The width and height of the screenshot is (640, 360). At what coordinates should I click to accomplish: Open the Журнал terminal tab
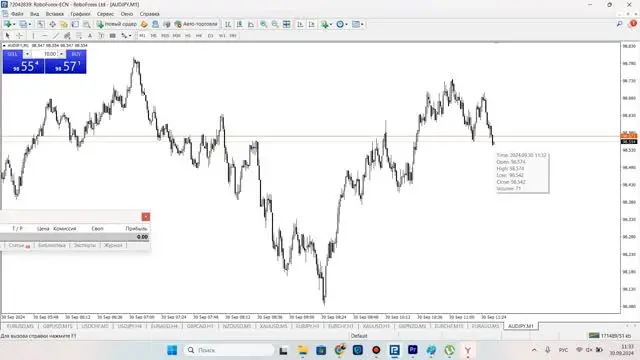point(113,245)
